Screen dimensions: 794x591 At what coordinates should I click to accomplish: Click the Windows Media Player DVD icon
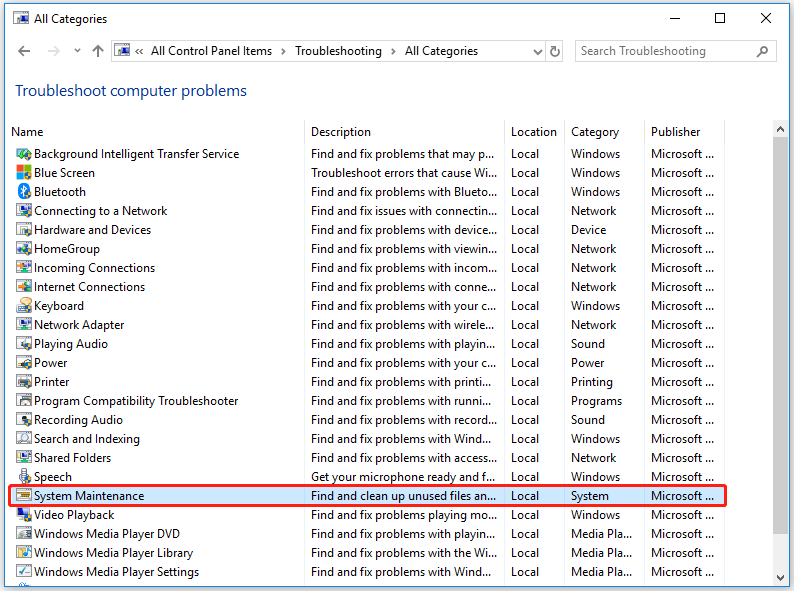pos(24,534)
